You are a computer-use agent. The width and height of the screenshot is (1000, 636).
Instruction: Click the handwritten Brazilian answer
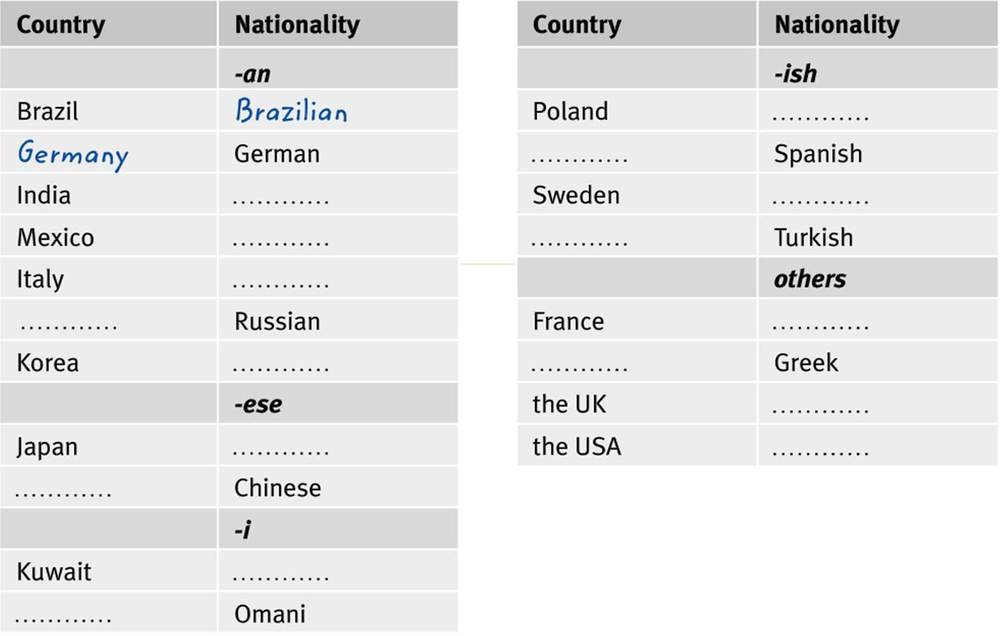coord(291,110)
